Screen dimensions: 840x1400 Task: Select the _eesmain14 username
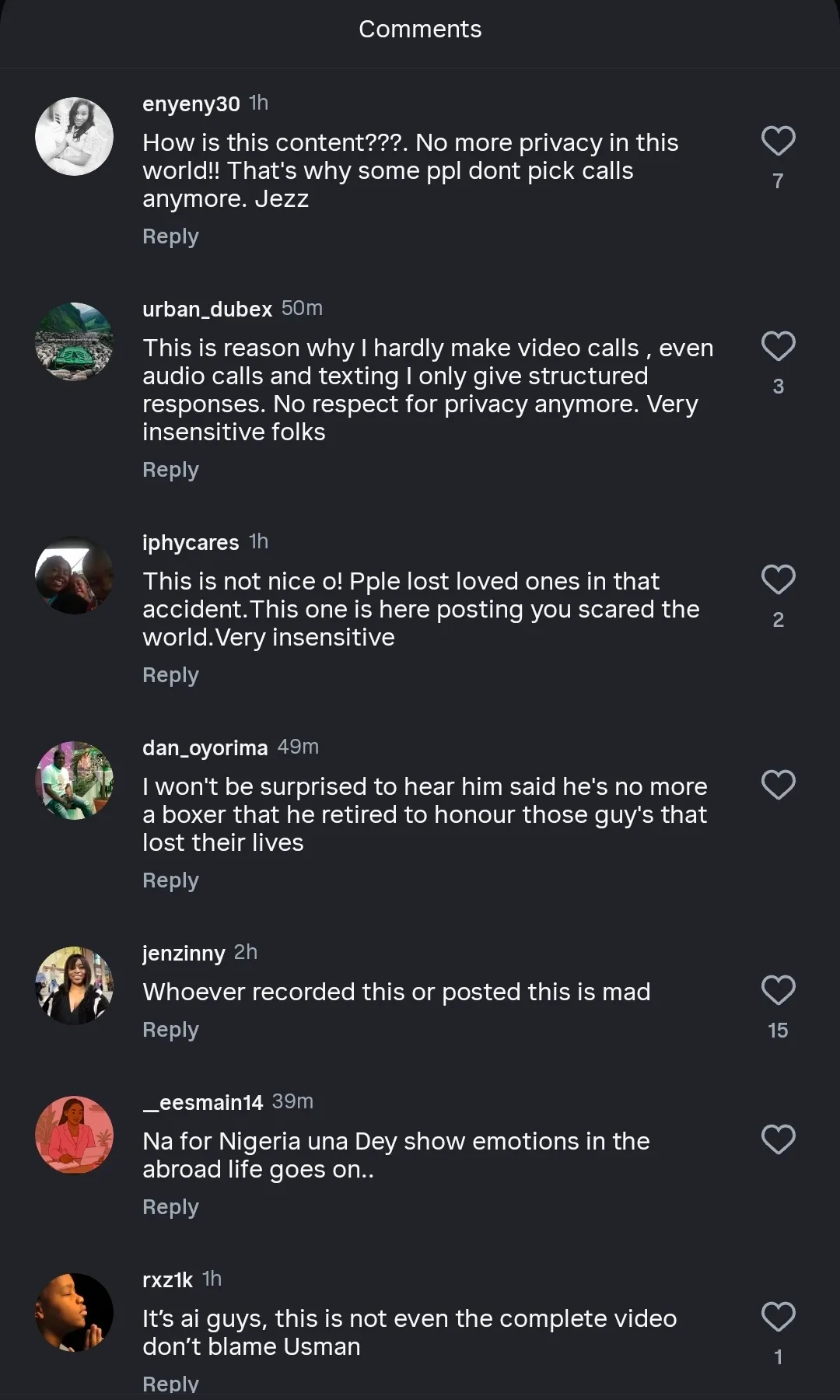coord(203,1102)
